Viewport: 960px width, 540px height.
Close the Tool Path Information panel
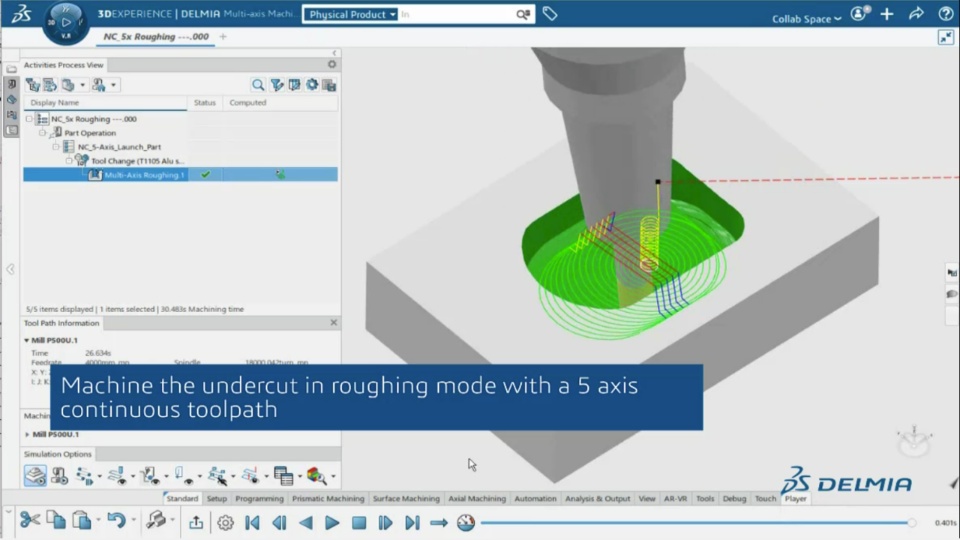334,323
